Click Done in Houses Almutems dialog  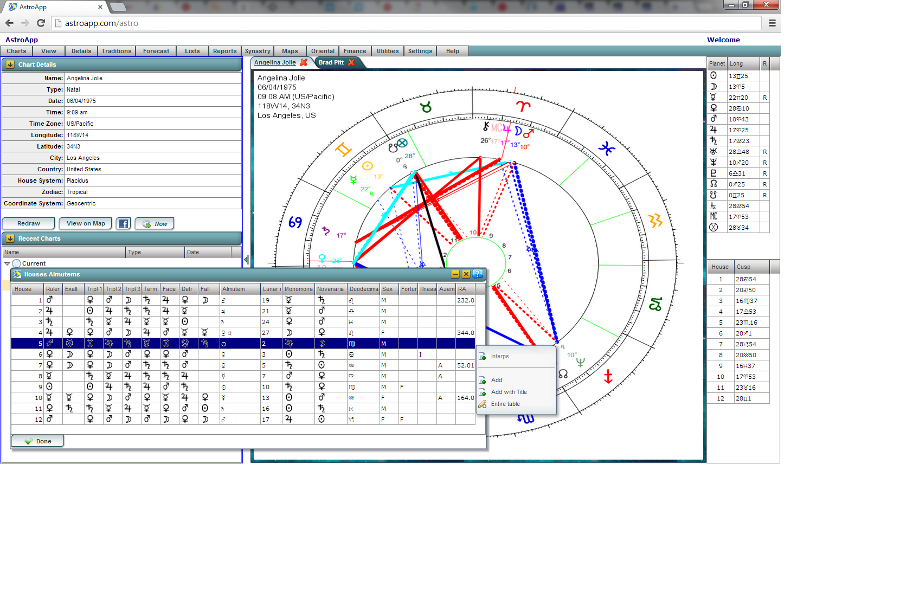[37, 440]
